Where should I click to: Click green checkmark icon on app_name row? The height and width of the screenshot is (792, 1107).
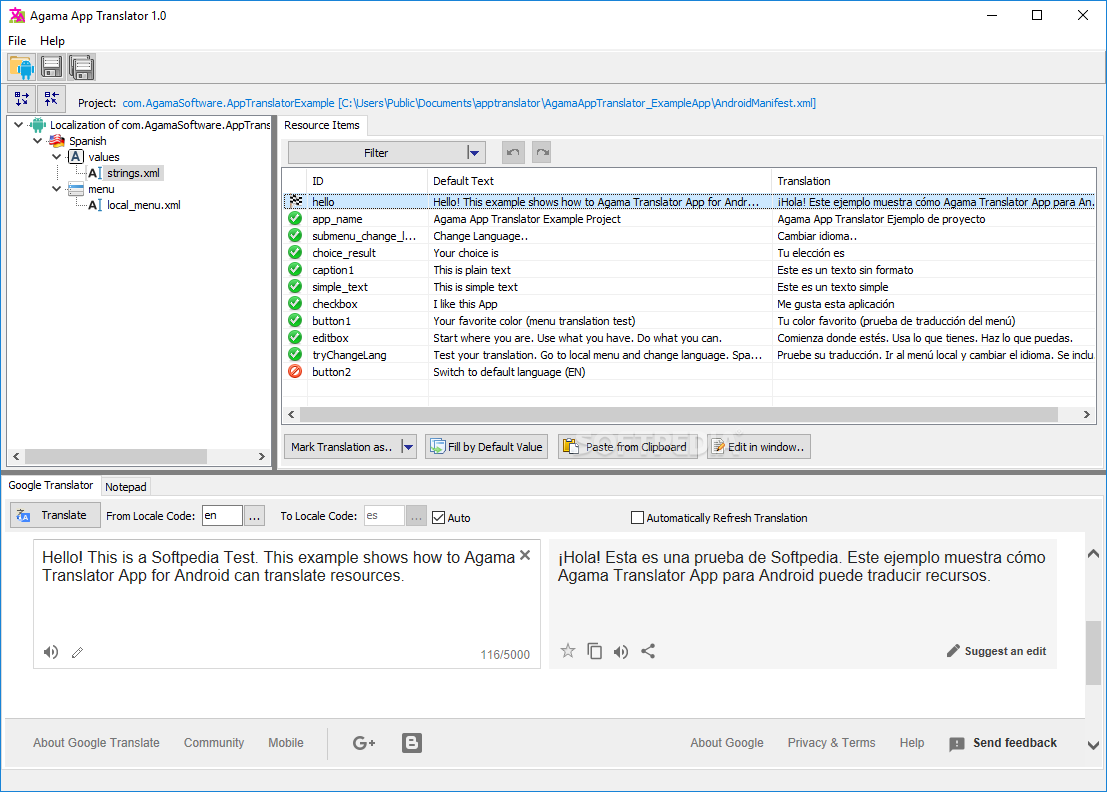pyautogui.click(x=295, y=219)
